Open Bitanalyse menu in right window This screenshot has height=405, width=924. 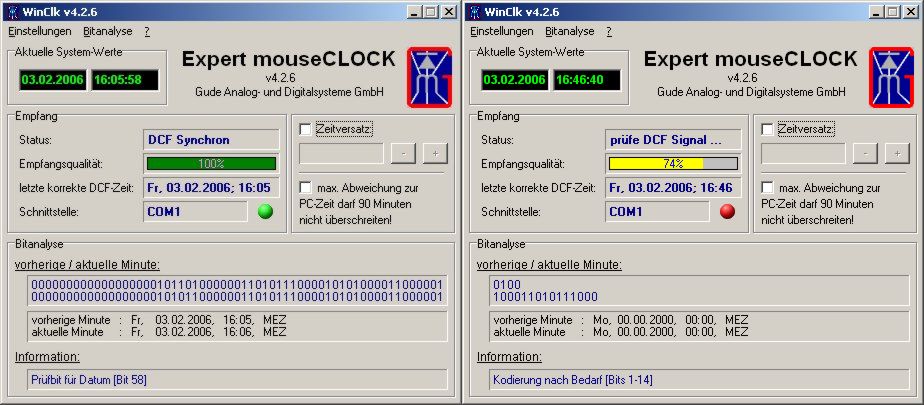pos(570,31)
